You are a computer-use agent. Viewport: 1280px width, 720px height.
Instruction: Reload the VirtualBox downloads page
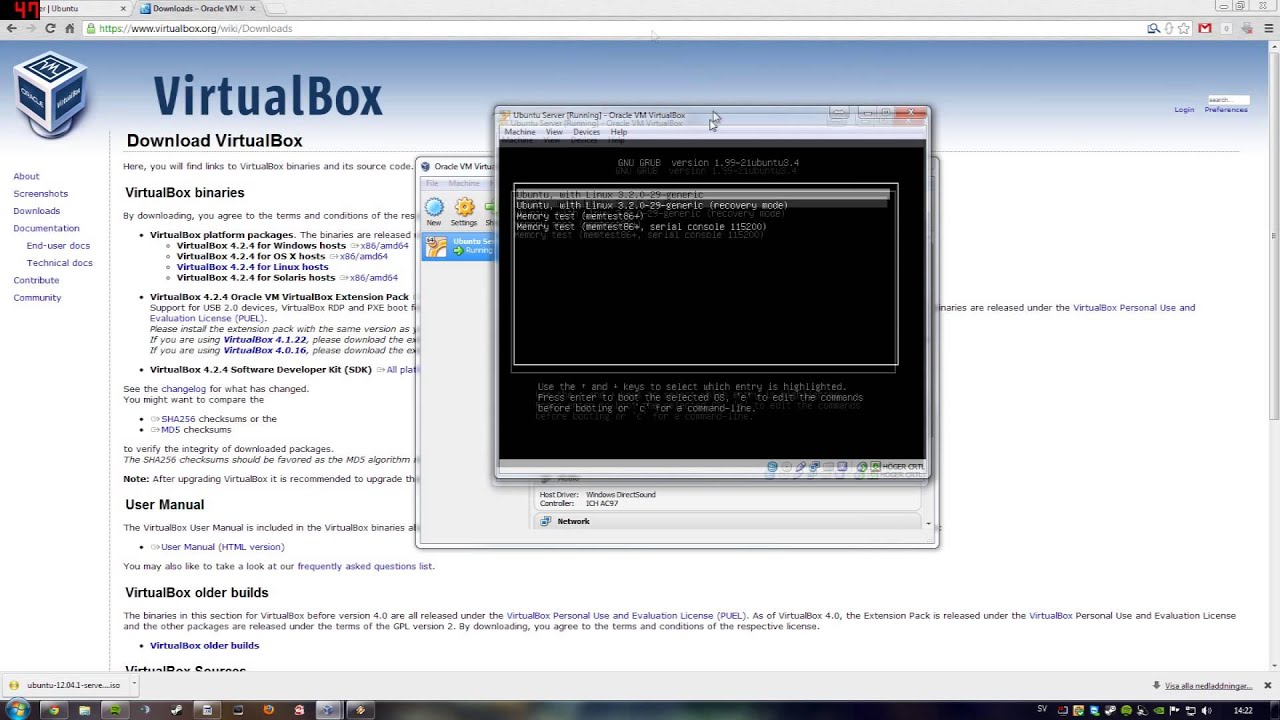click(x=50, y=28)
